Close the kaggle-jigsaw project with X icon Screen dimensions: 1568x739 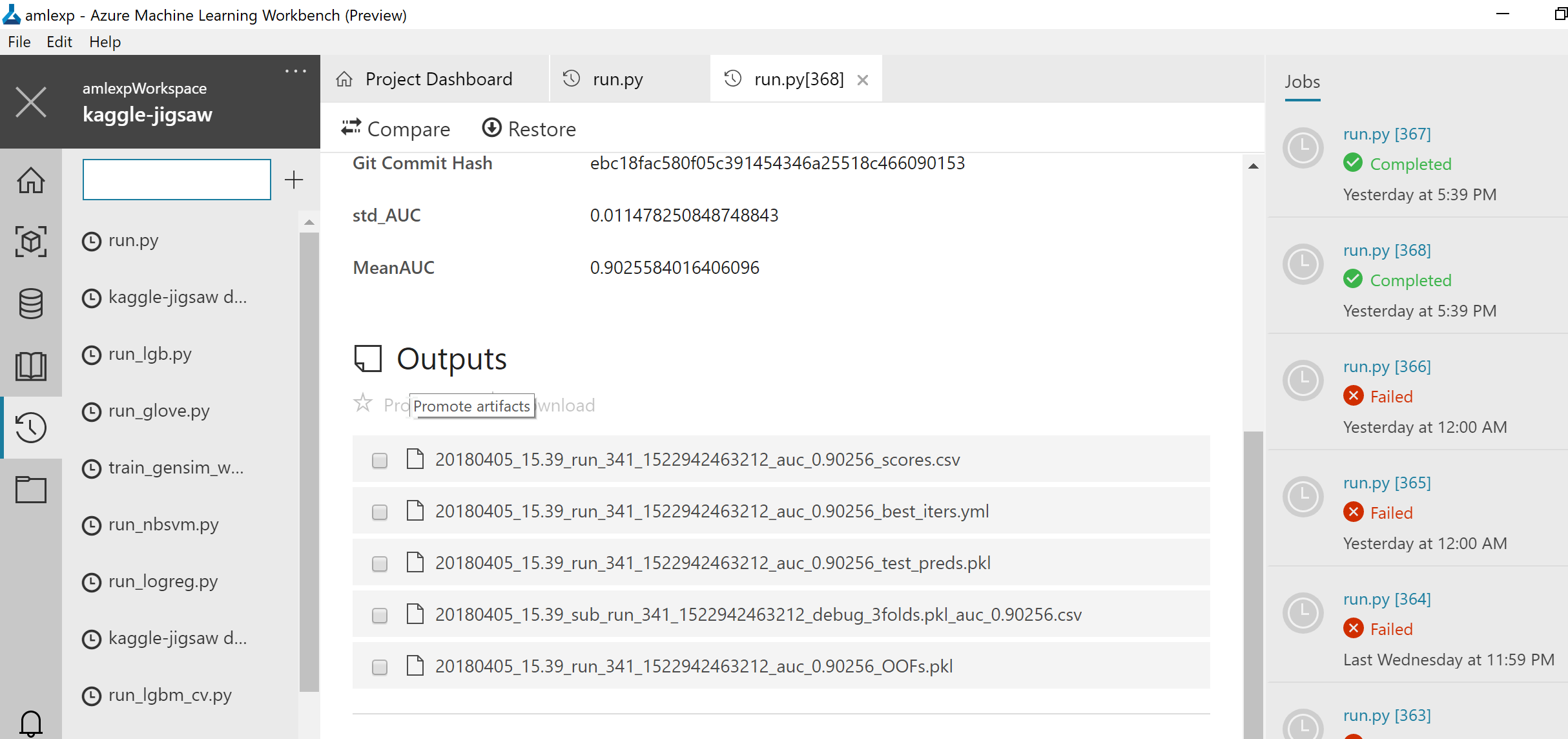tap(30, 102)
